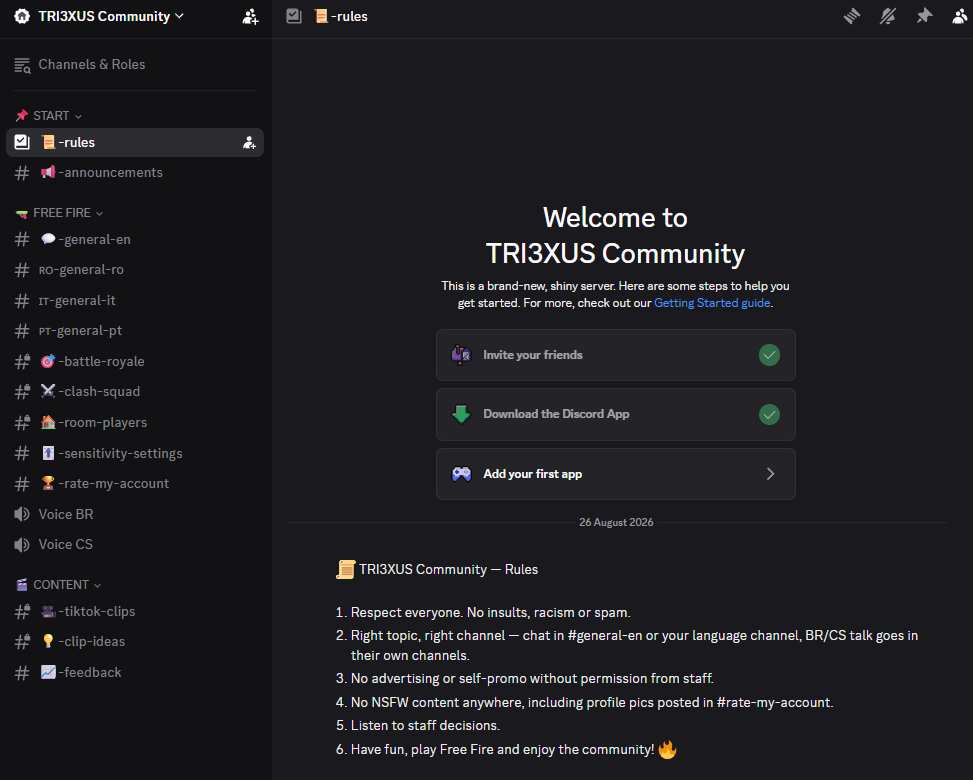Click the speaker icon beside Voice CS

point(22,544)
